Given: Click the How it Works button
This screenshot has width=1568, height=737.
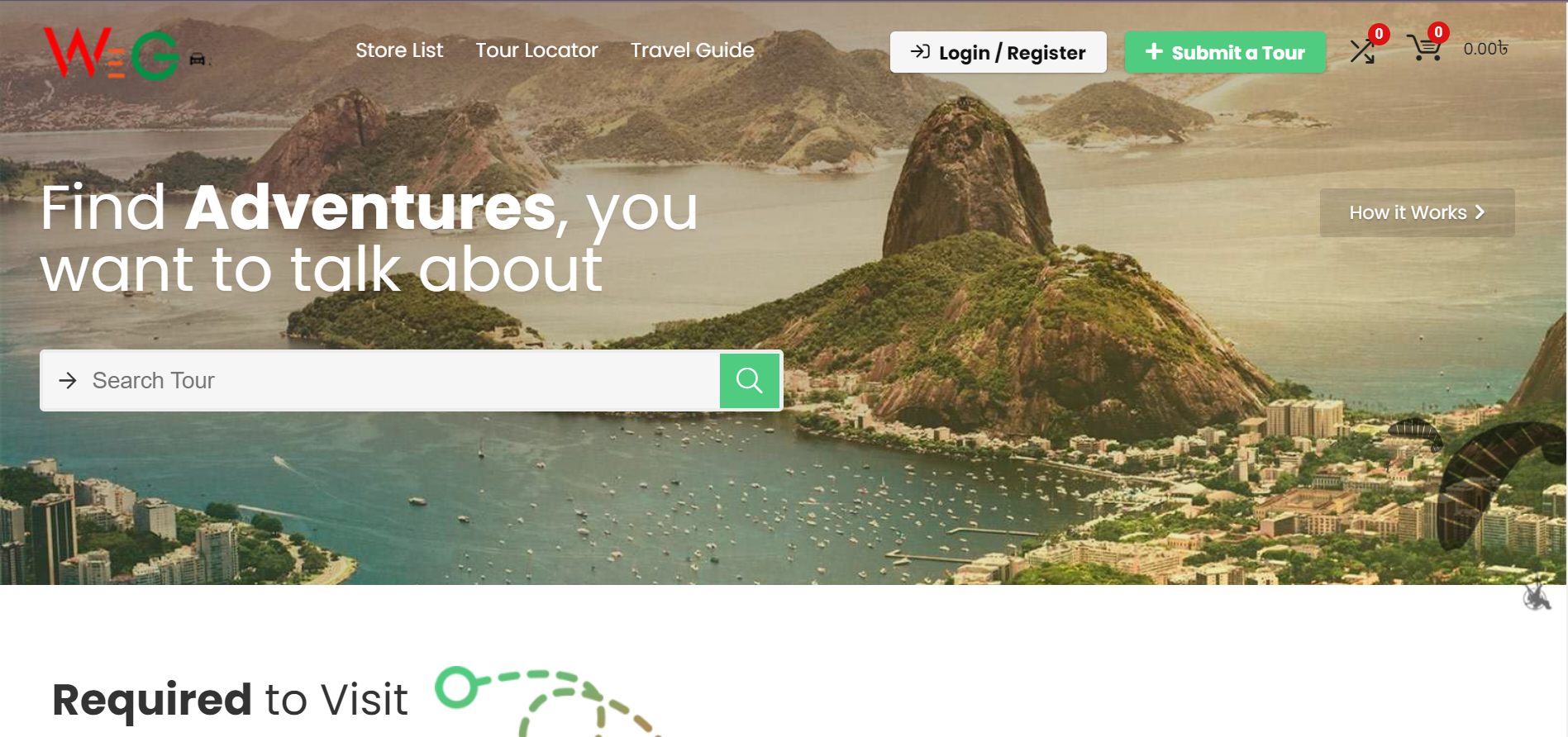Looking at the screenshot, I should 1418,212.
